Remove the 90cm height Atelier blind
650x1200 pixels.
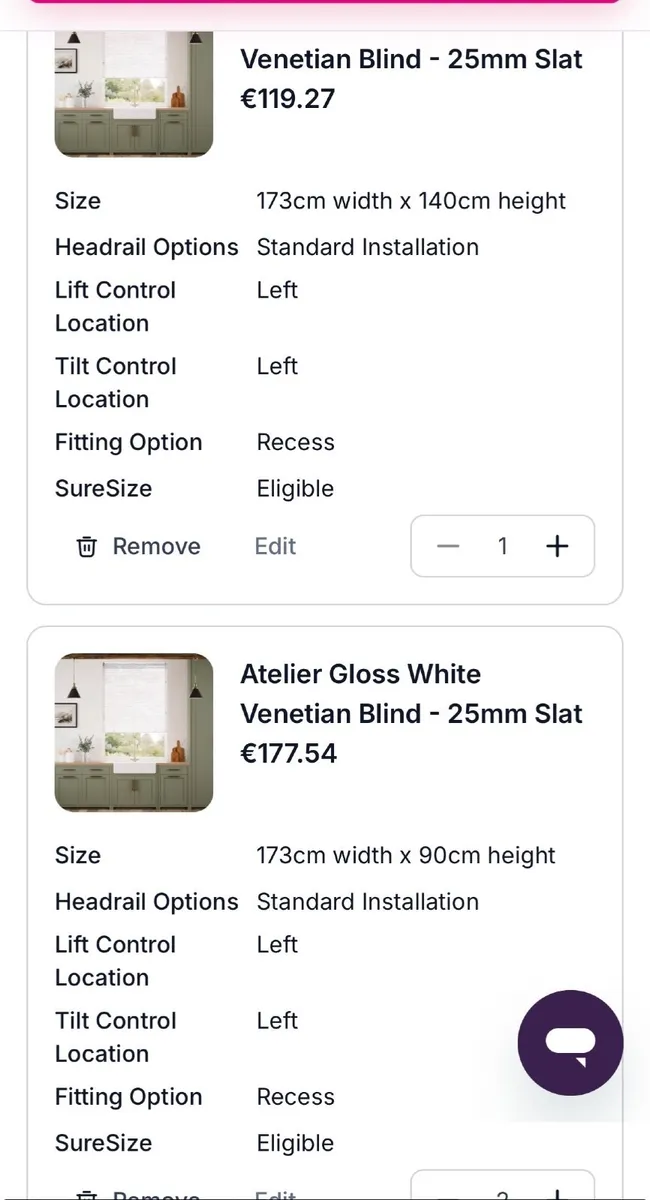[x=140, y=1192]
